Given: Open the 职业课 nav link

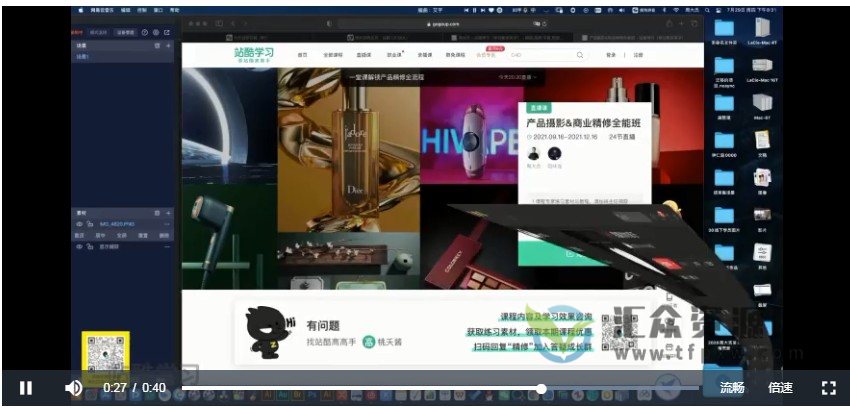Looking at the screenshot, I should click(394, 55).
